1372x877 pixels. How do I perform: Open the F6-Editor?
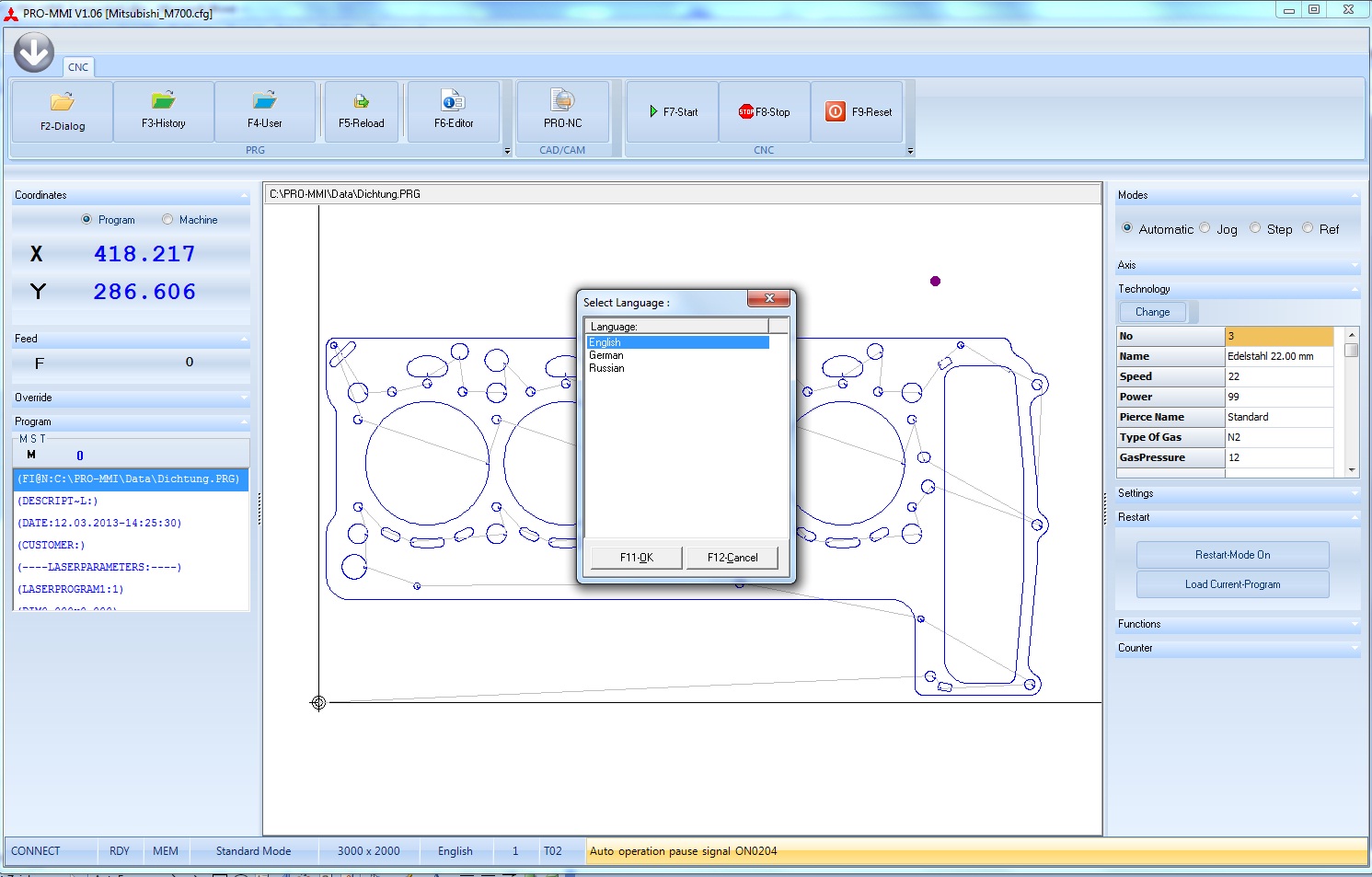point(454,111)
